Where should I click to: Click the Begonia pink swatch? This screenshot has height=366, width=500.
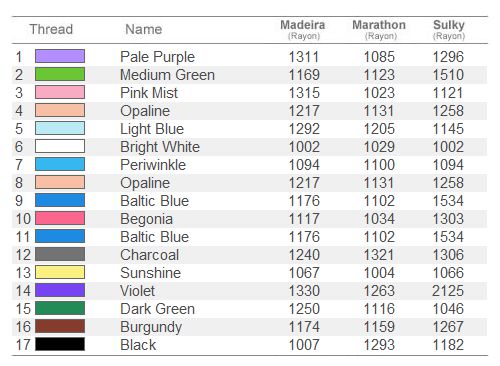point(60,218)
